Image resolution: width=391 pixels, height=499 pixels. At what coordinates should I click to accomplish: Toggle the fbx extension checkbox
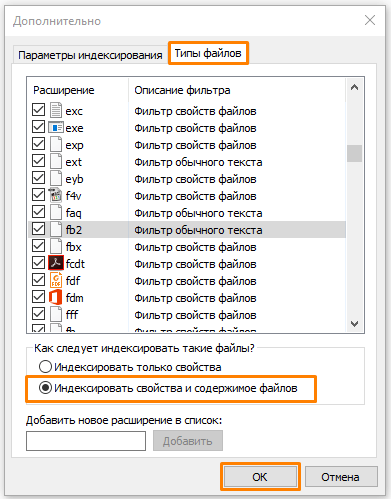(x=38, y=245)
